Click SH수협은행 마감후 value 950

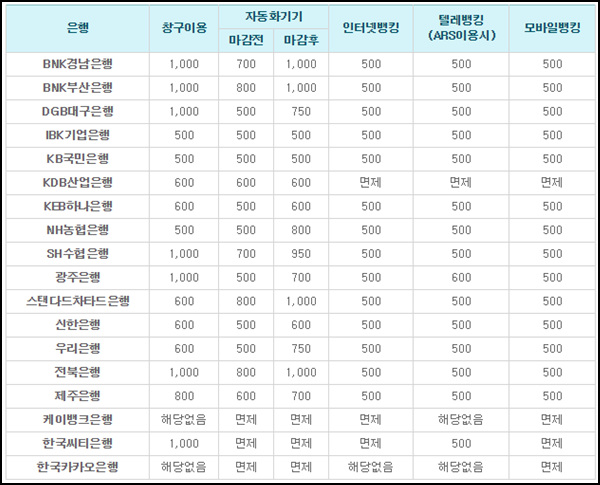click(x=301, y=254)
